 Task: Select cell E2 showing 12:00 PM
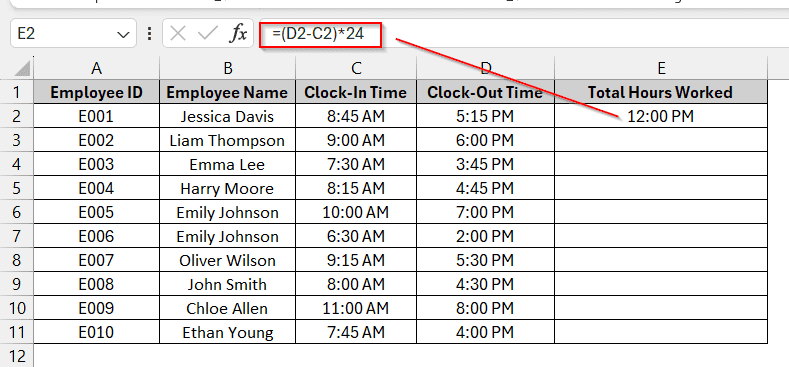click(x=661, y=116)
